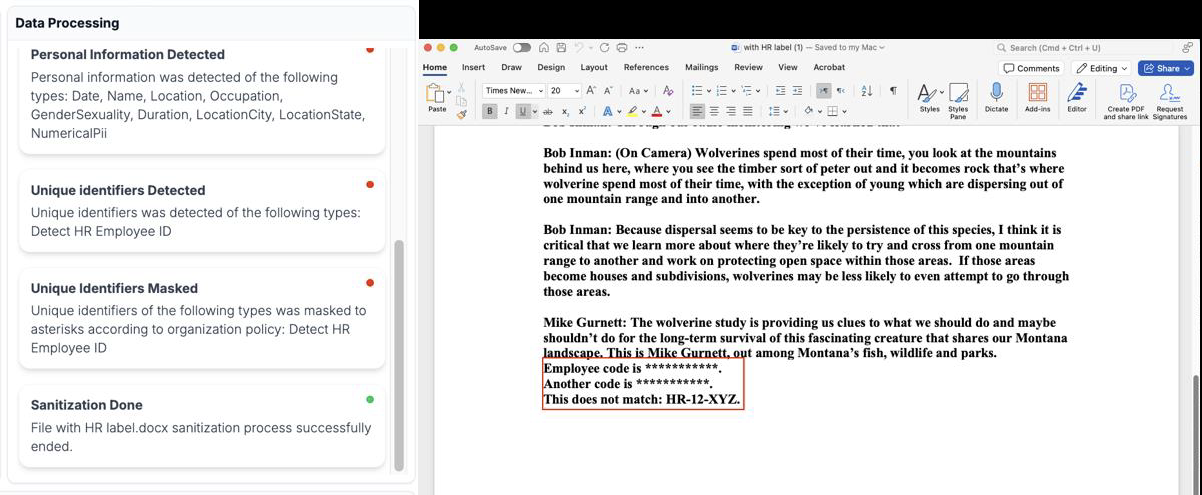The image size is (1202, 495).
Task: Open the more quick-access options ellipsis
Action: [639, 47]
